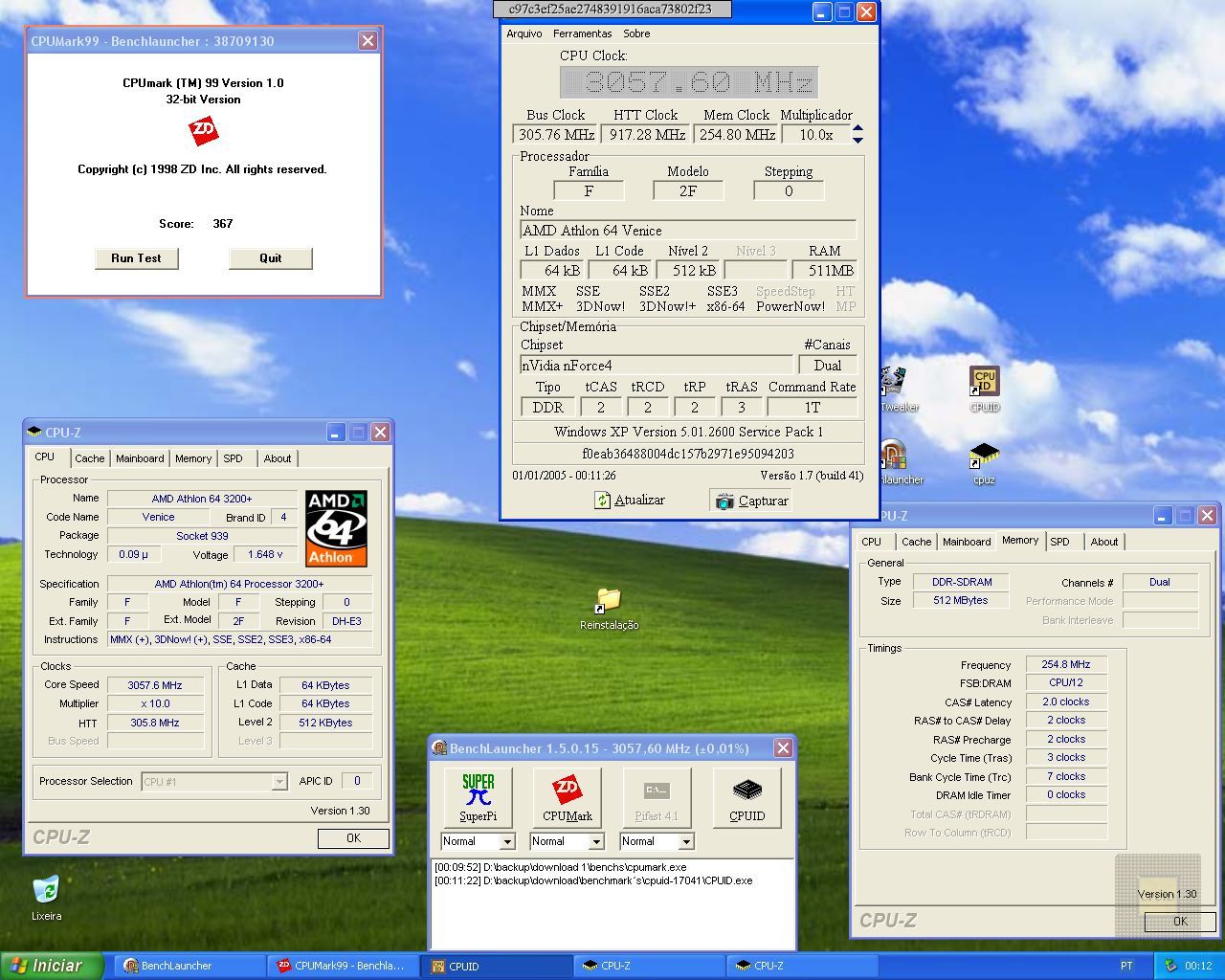Launch SuperPi in BenchLauncher
This screenshot has width=1225, height=980.
tap(479, 797)
